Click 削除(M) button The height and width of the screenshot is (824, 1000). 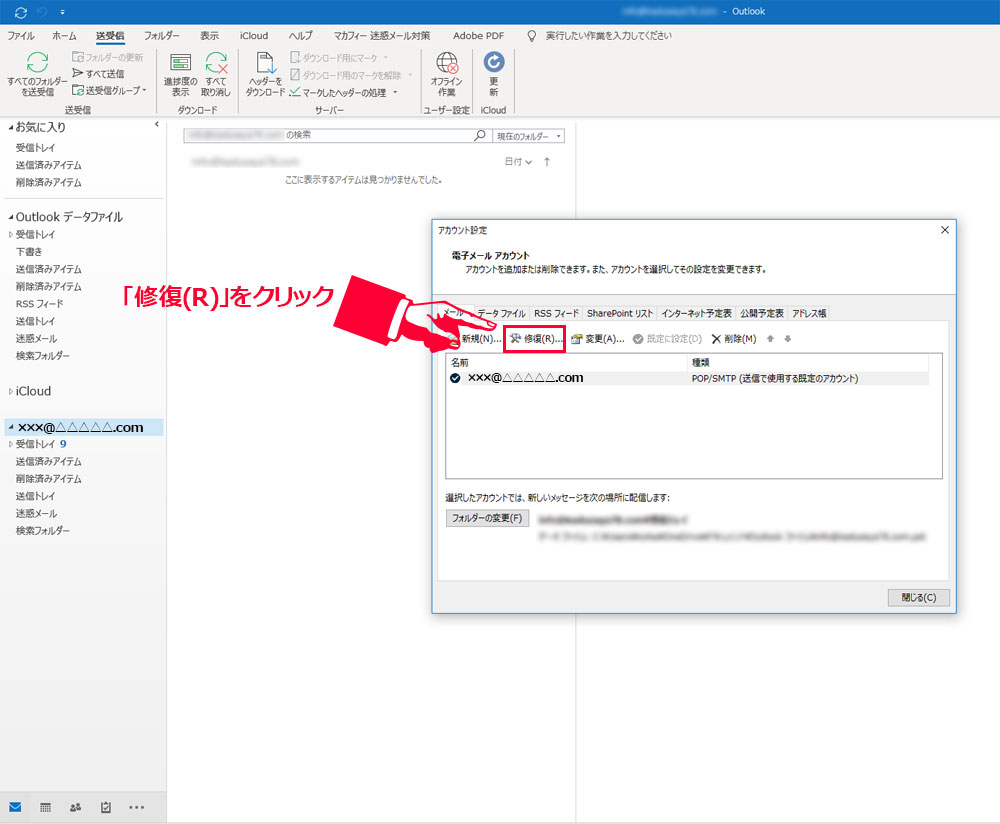[x=734, y=339]
